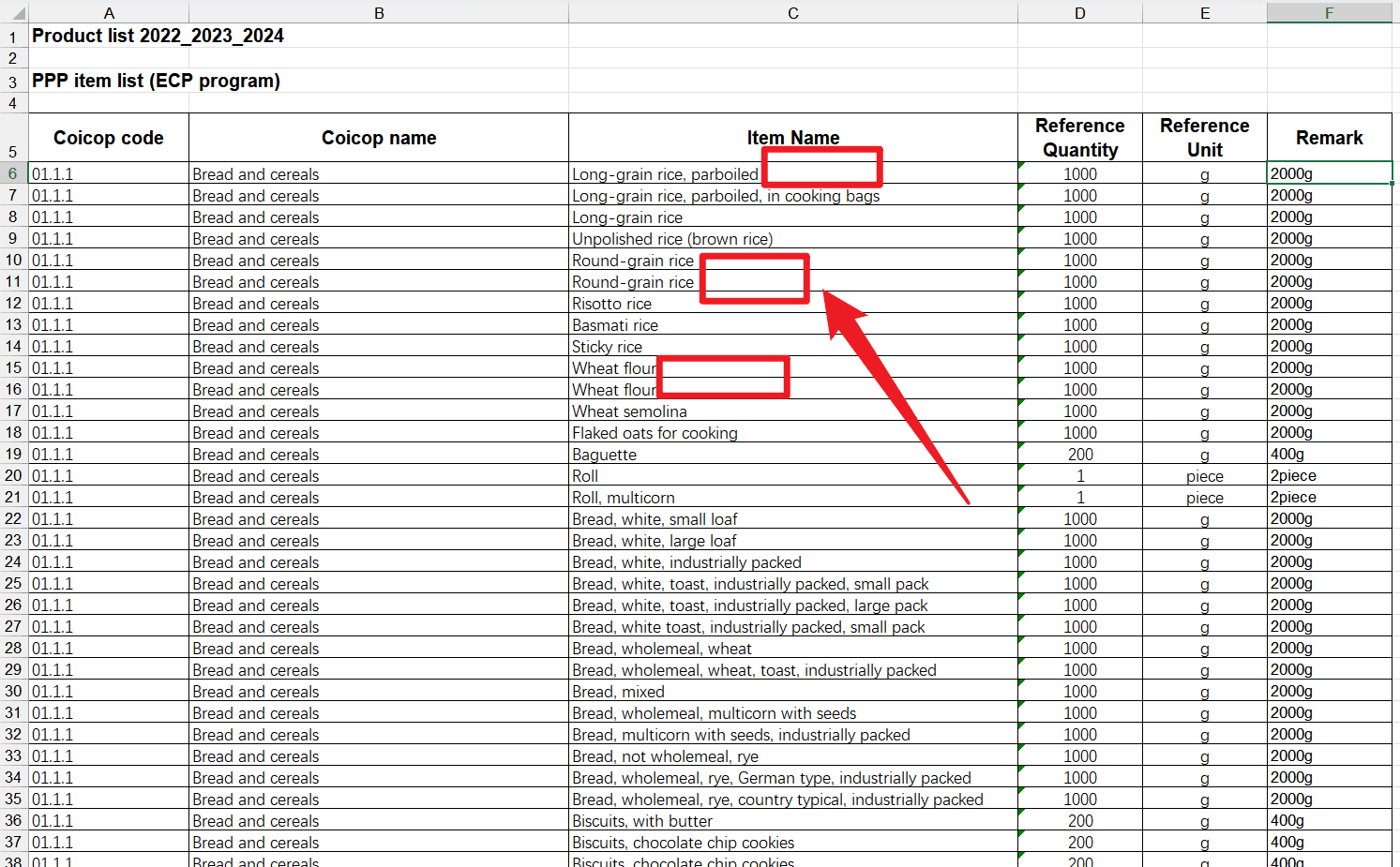Viewport: 1400px width, 867px height.
Task: Click the "Baguette" item cell
Action: click(x=605, y=455)
